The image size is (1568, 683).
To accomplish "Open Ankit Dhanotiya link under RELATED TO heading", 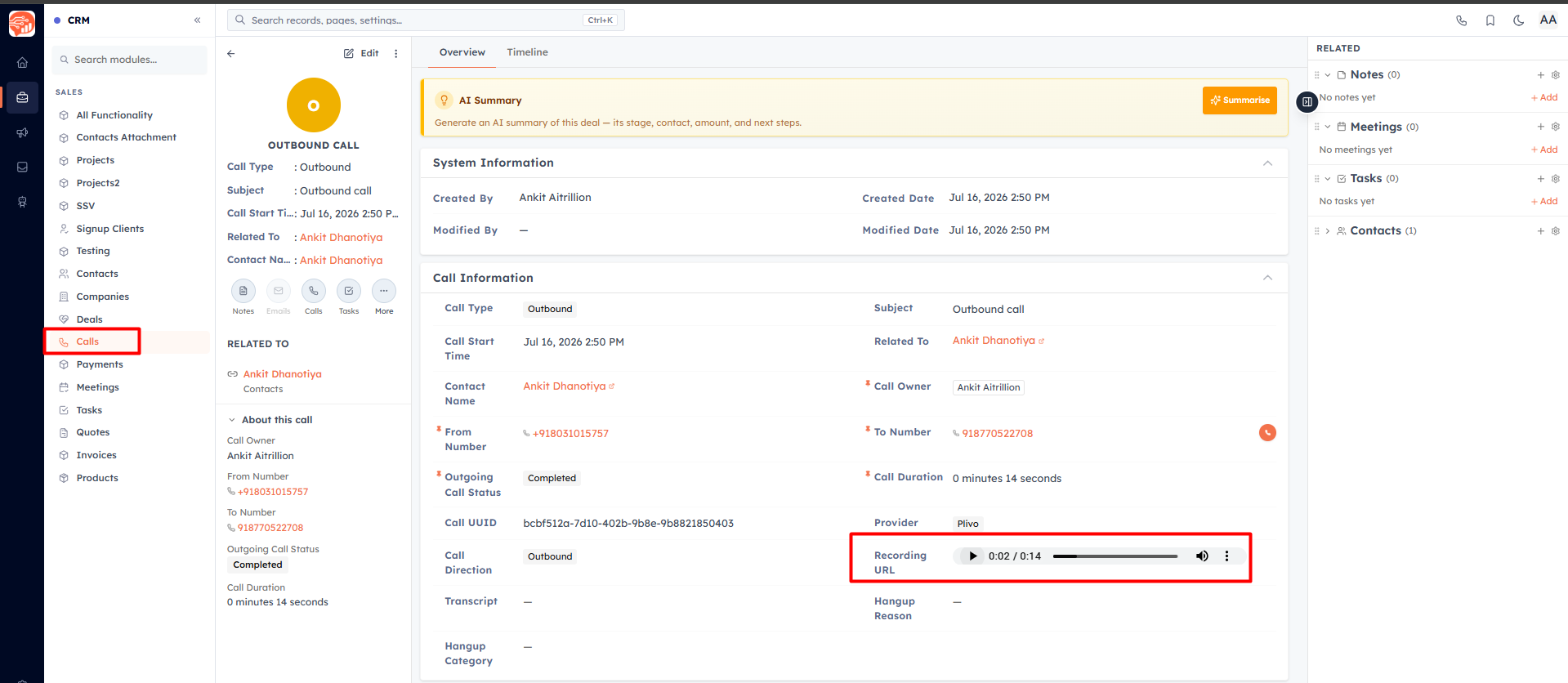I will click(283, 374).
